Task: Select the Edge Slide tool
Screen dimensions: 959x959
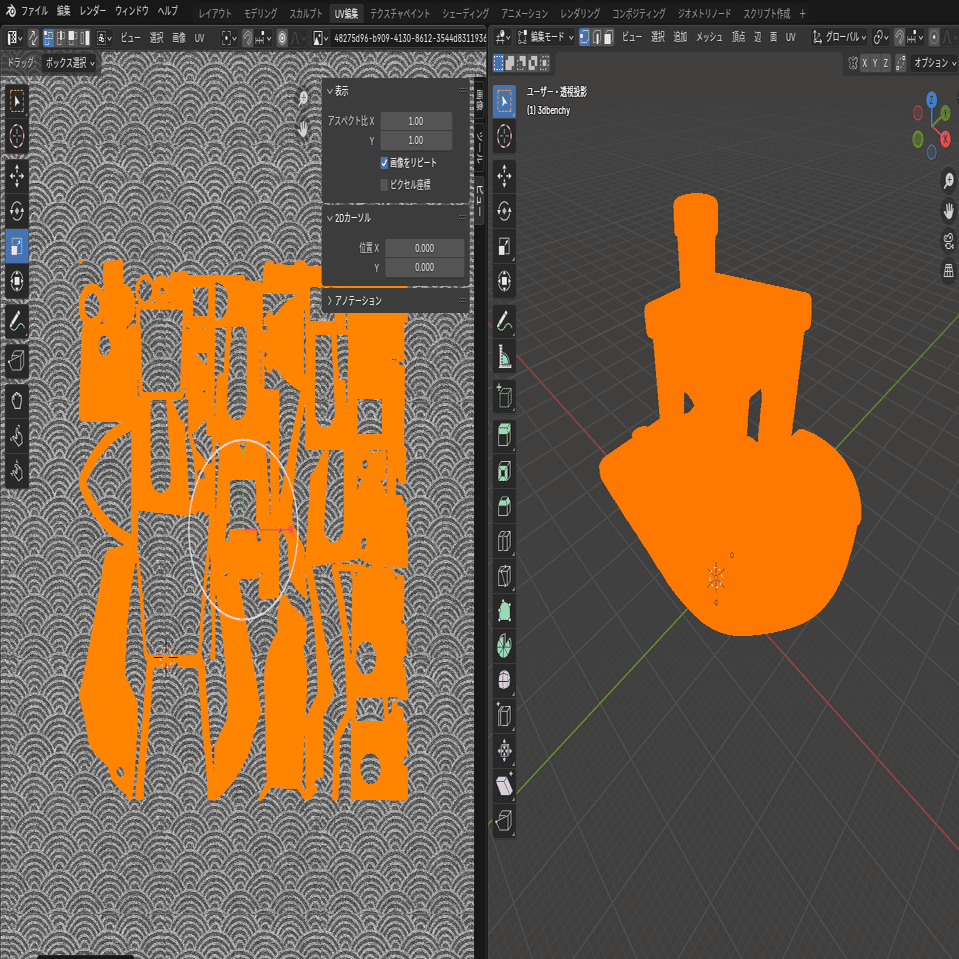Action: [505, 716]
